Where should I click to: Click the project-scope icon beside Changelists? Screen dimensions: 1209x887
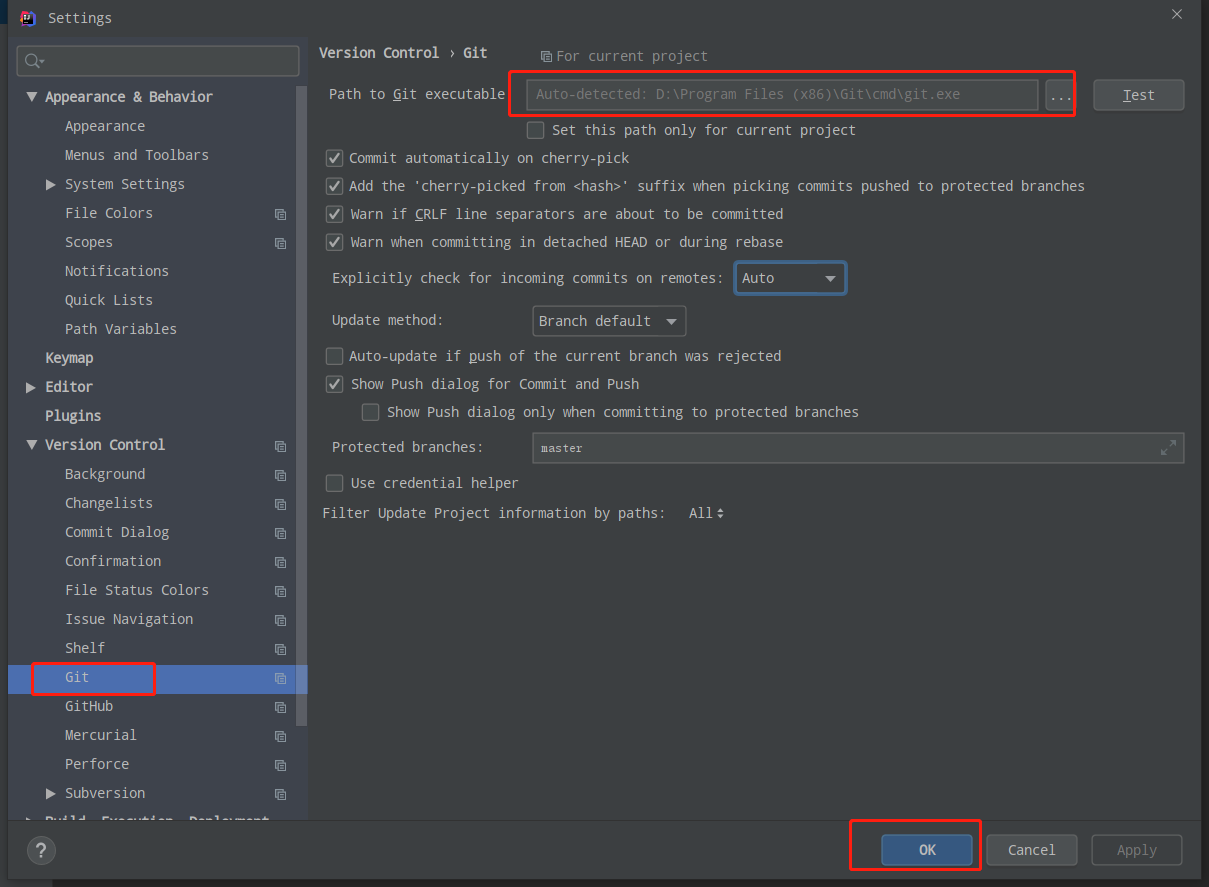coord(280,504)
